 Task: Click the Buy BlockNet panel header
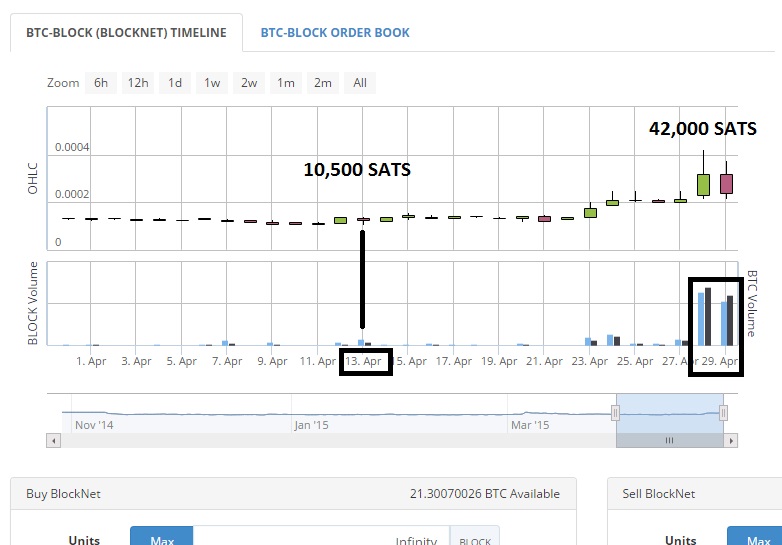pyautogui.click(x=293, y=494)
